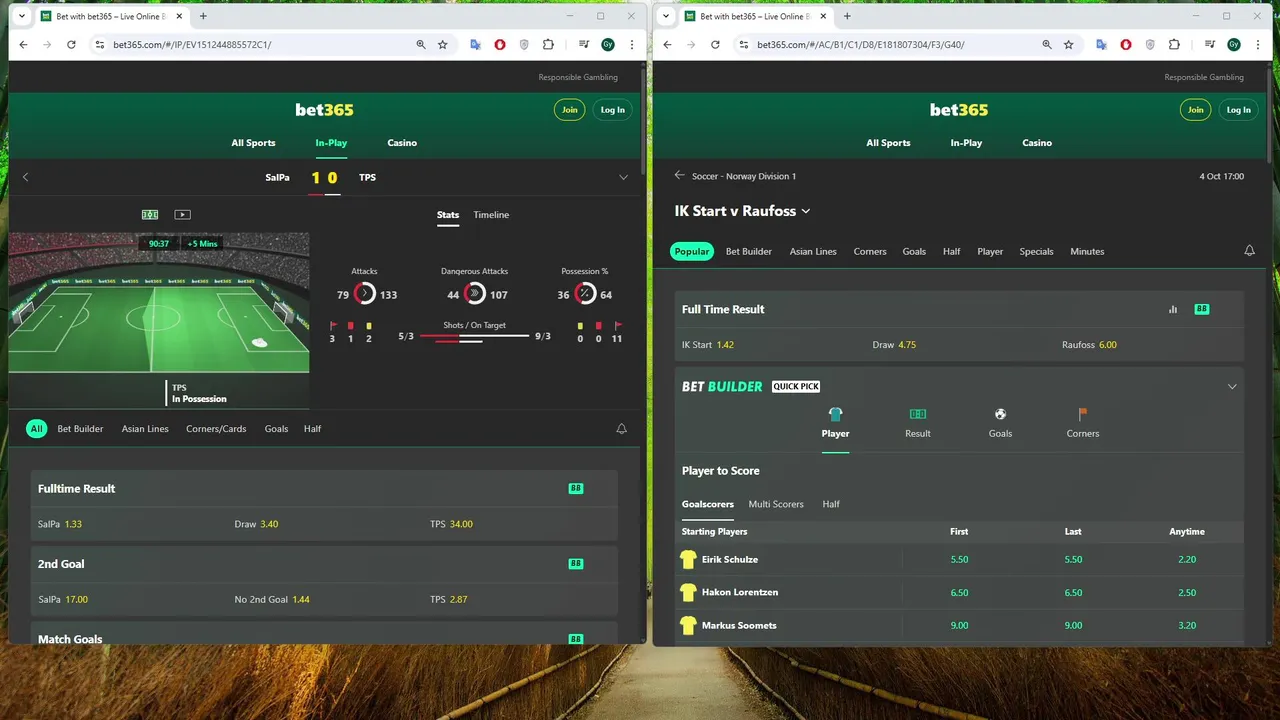
Task: Open IK Start v Raufoss fixture dropdown
Action: (x=806, y=211)
